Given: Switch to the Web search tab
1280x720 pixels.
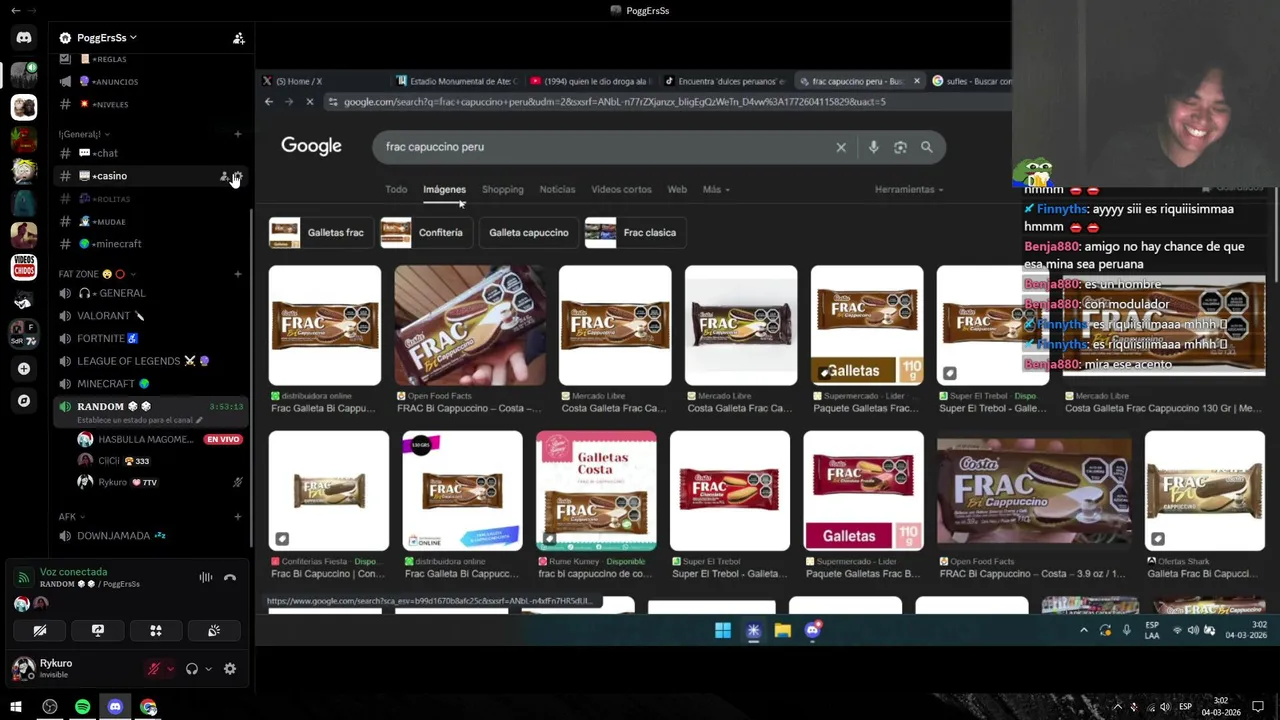Looking at the screenshot, I should coord(677,189).
